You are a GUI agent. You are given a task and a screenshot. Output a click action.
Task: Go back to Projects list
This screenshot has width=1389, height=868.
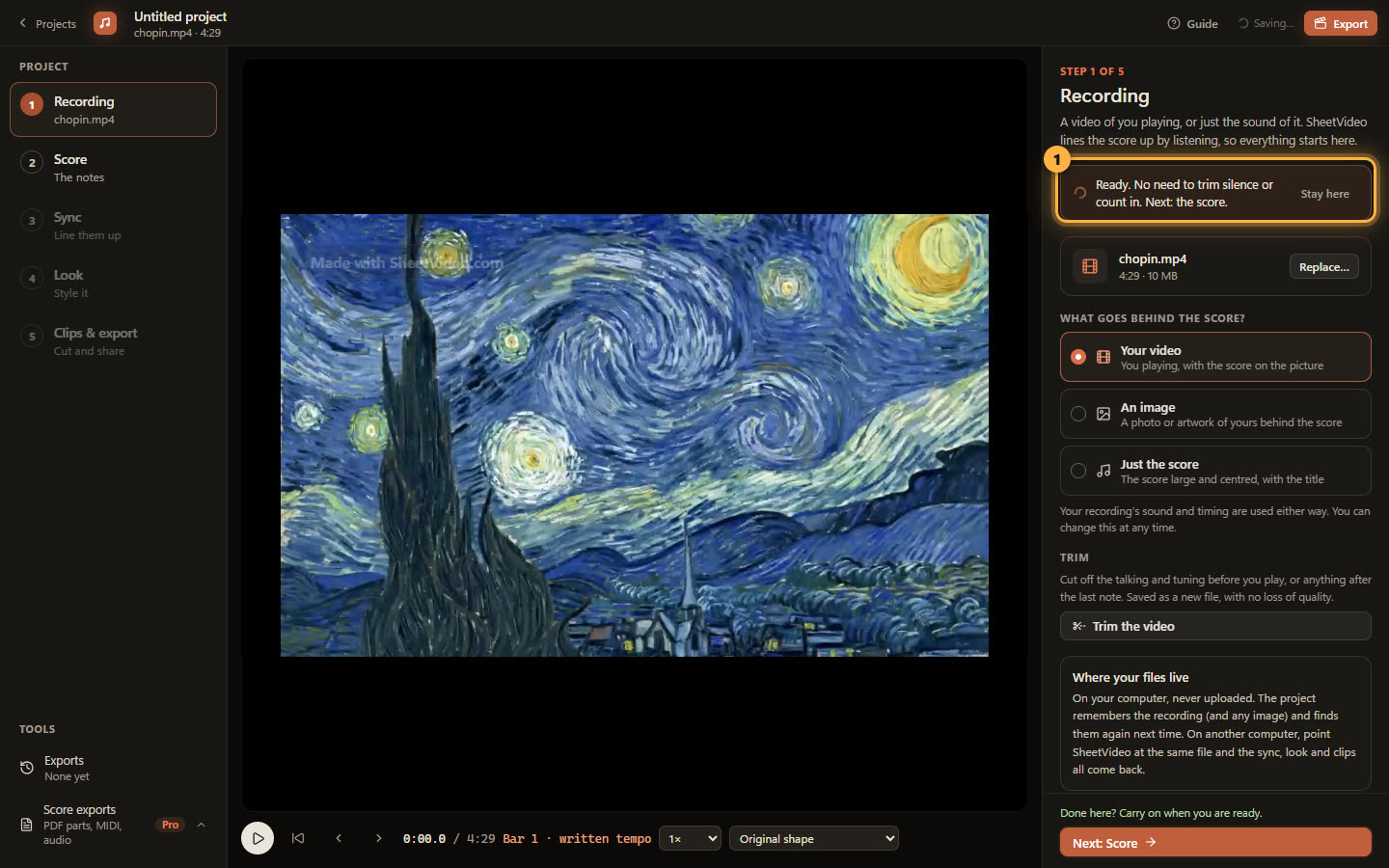tap(47, 23)
